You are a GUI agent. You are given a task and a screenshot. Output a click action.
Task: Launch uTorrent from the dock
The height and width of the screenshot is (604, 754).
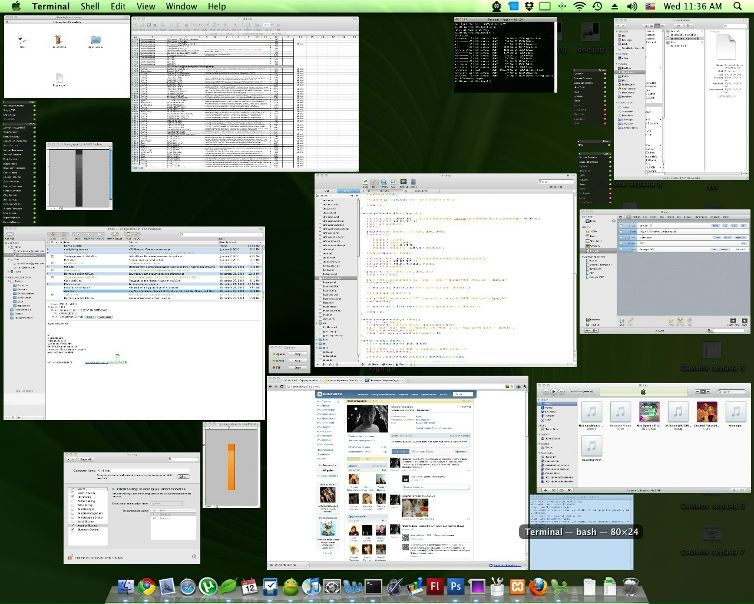[x=208, y=587]
